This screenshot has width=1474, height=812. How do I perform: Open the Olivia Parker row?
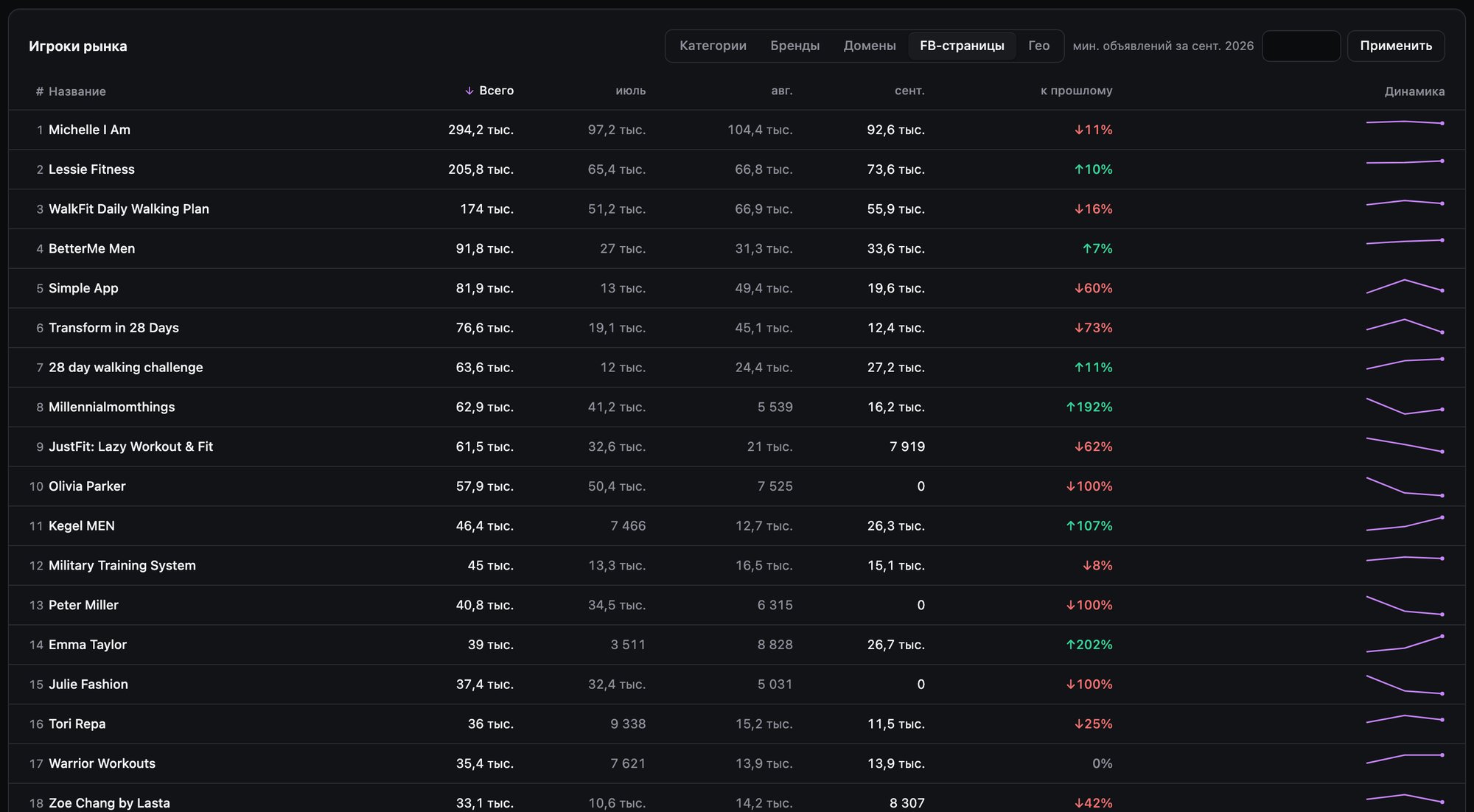coord(737,486)
